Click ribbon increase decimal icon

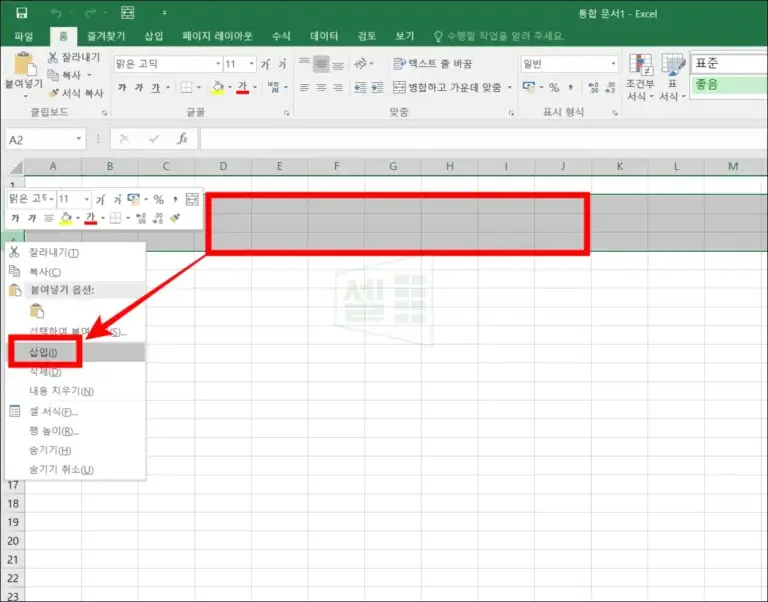coord(594,87)
